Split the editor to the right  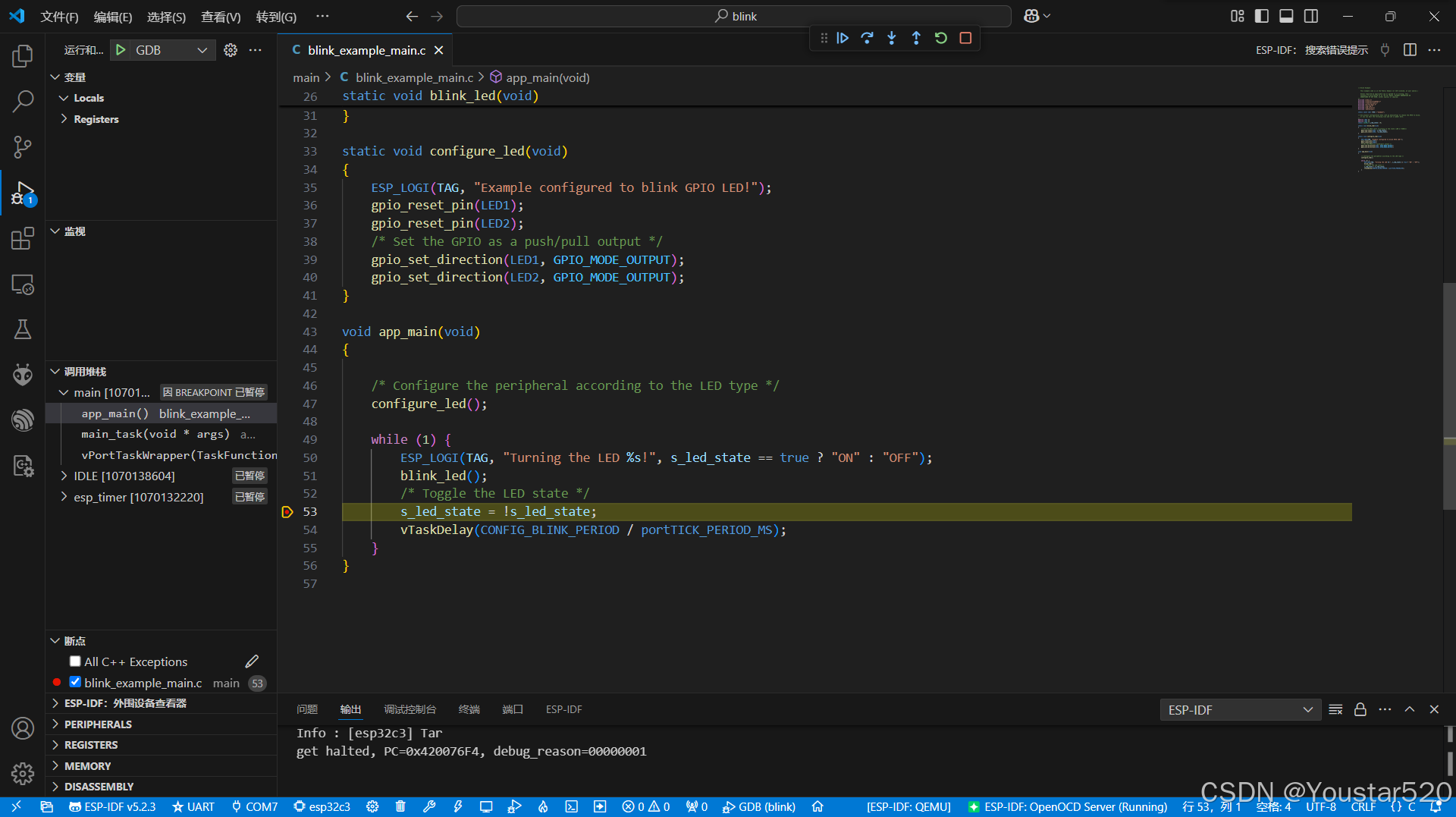pyautogui.click(x=1410, y=50)
